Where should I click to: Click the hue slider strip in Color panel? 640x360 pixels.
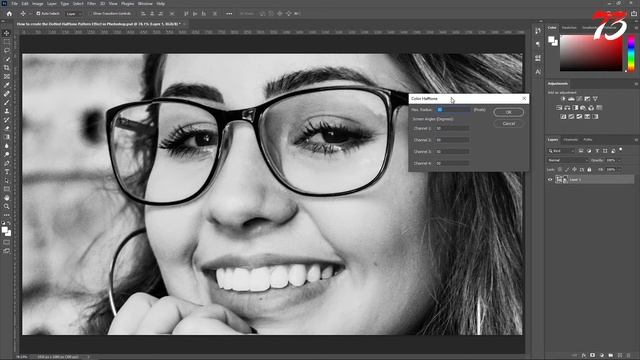(631, 53)
